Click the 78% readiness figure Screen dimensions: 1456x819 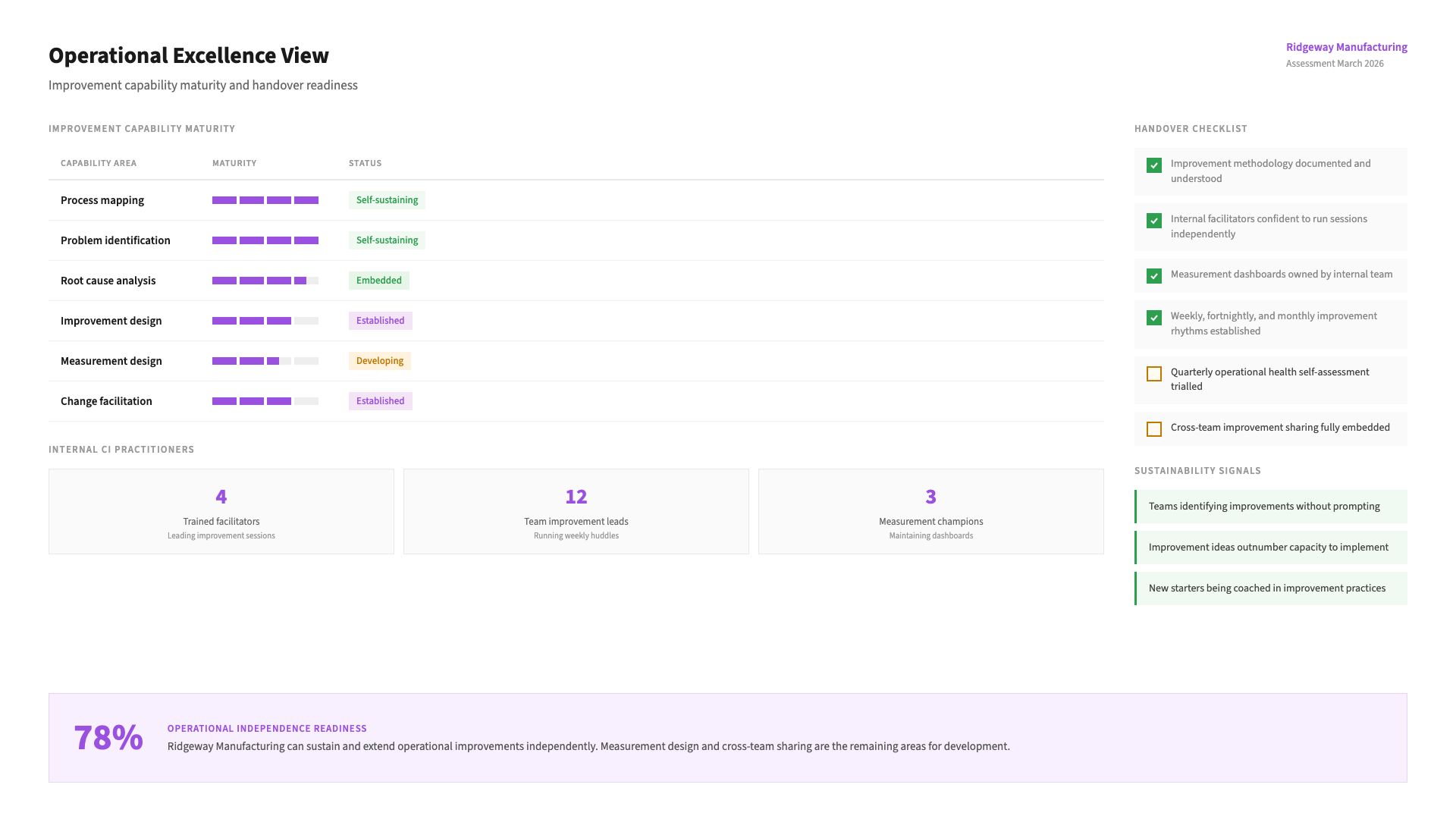pos(108,738)
